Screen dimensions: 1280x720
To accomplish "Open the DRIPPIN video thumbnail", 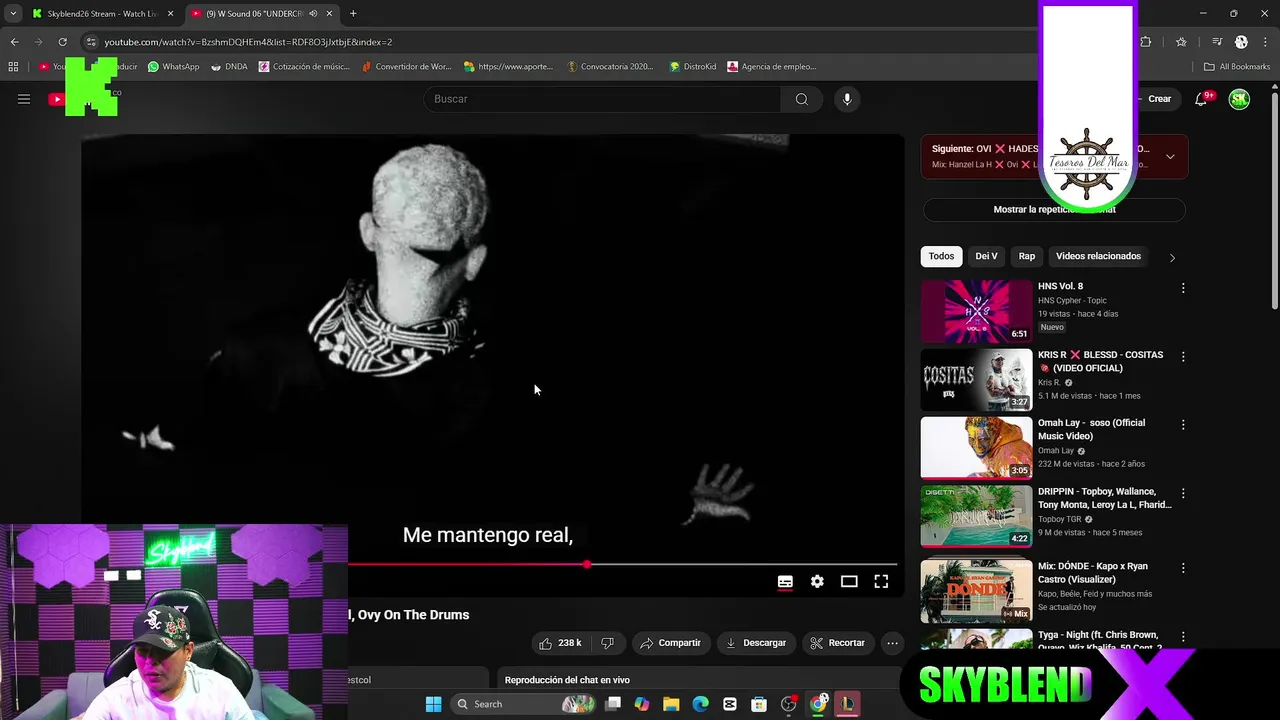I will click(976, 517).
